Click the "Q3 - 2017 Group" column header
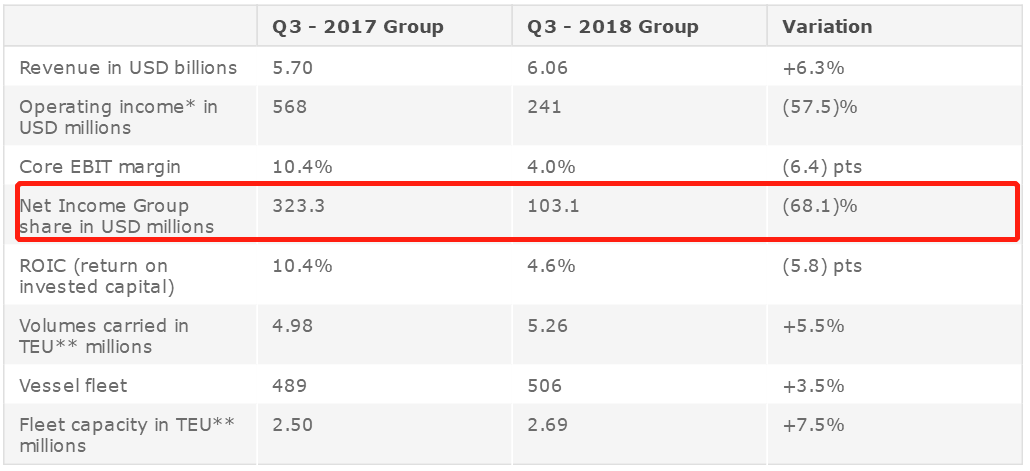This screenshot has width=1030, height=471. pos(357,27)
